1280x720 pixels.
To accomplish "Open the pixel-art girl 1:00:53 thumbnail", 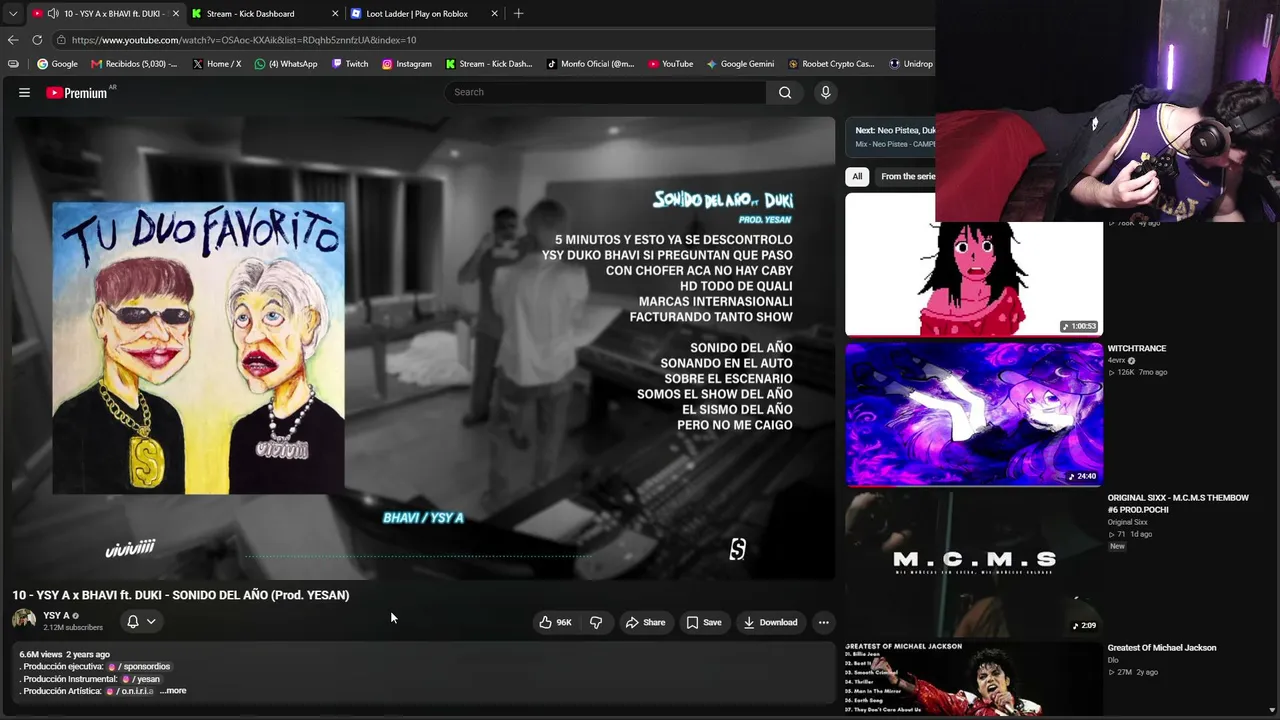I will tap(974, 278).
